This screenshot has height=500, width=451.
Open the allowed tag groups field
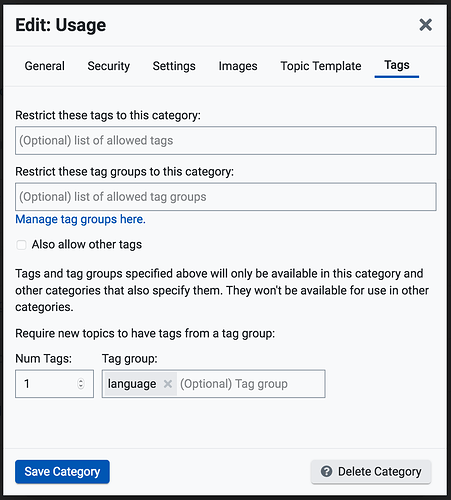226,197
